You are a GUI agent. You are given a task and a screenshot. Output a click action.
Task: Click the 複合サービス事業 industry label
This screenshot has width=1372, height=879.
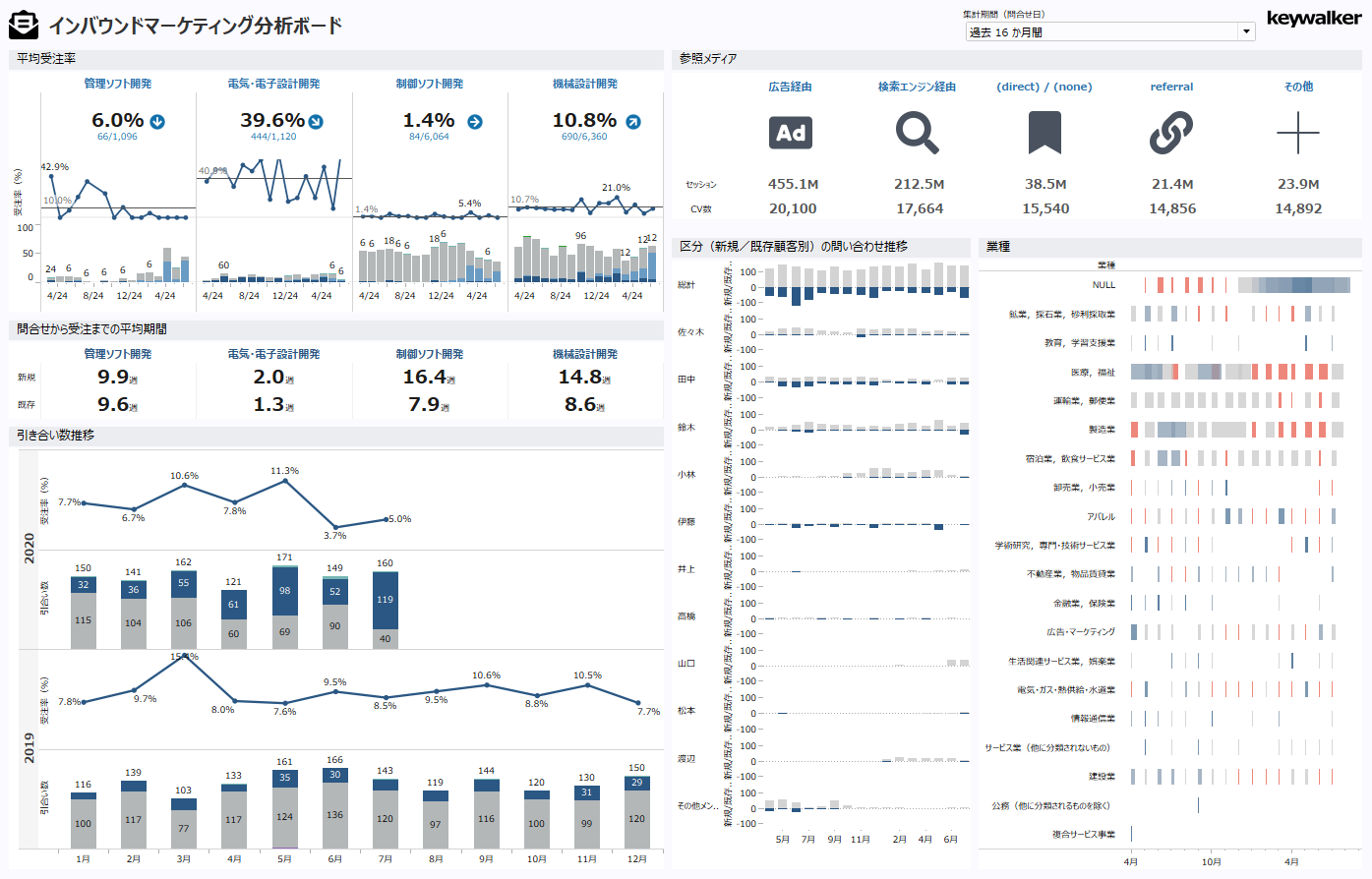point(1084,835)
